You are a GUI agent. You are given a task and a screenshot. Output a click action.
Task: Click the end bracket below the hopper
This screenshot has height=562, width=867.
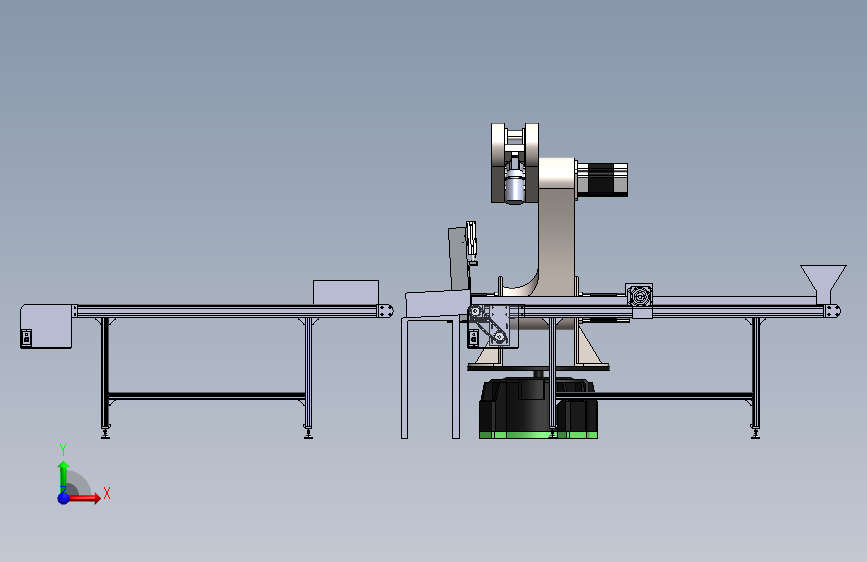[x=832, y=311]
